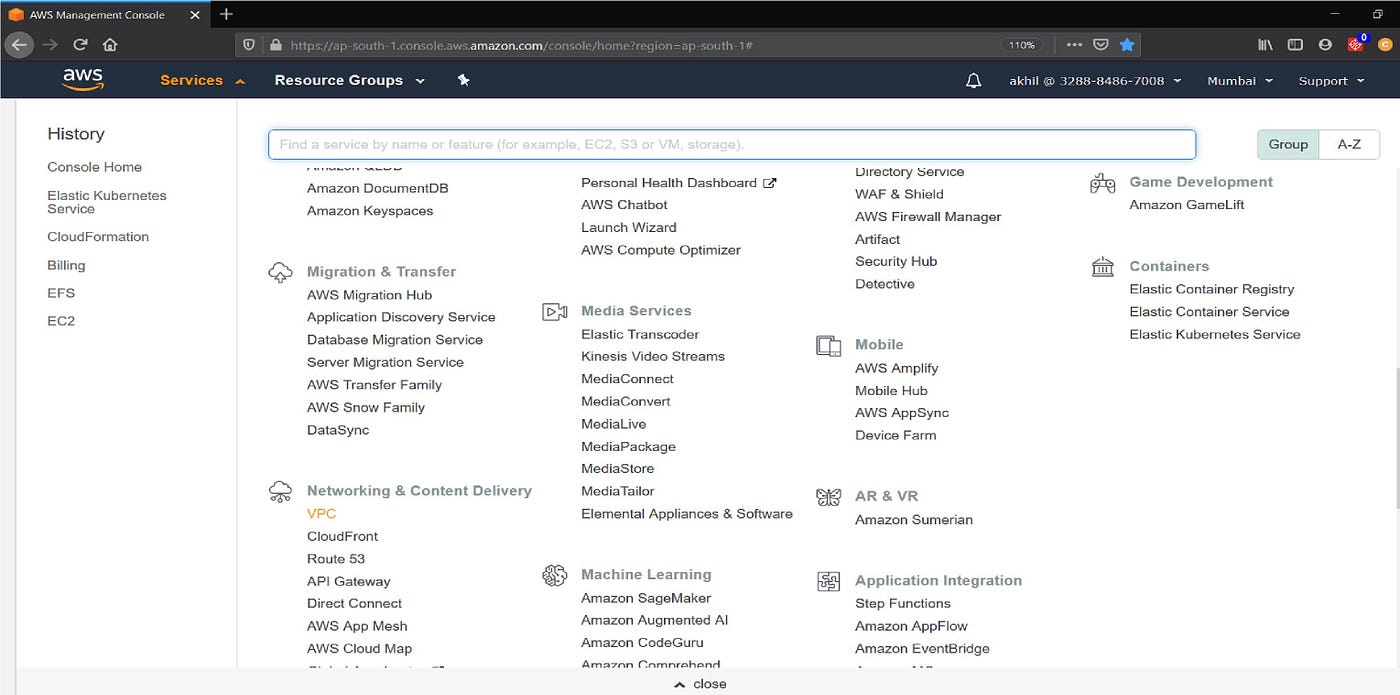Click browser back arrow
The width and height of the screenshot is (1400, 695).
(x=18, y=44)
